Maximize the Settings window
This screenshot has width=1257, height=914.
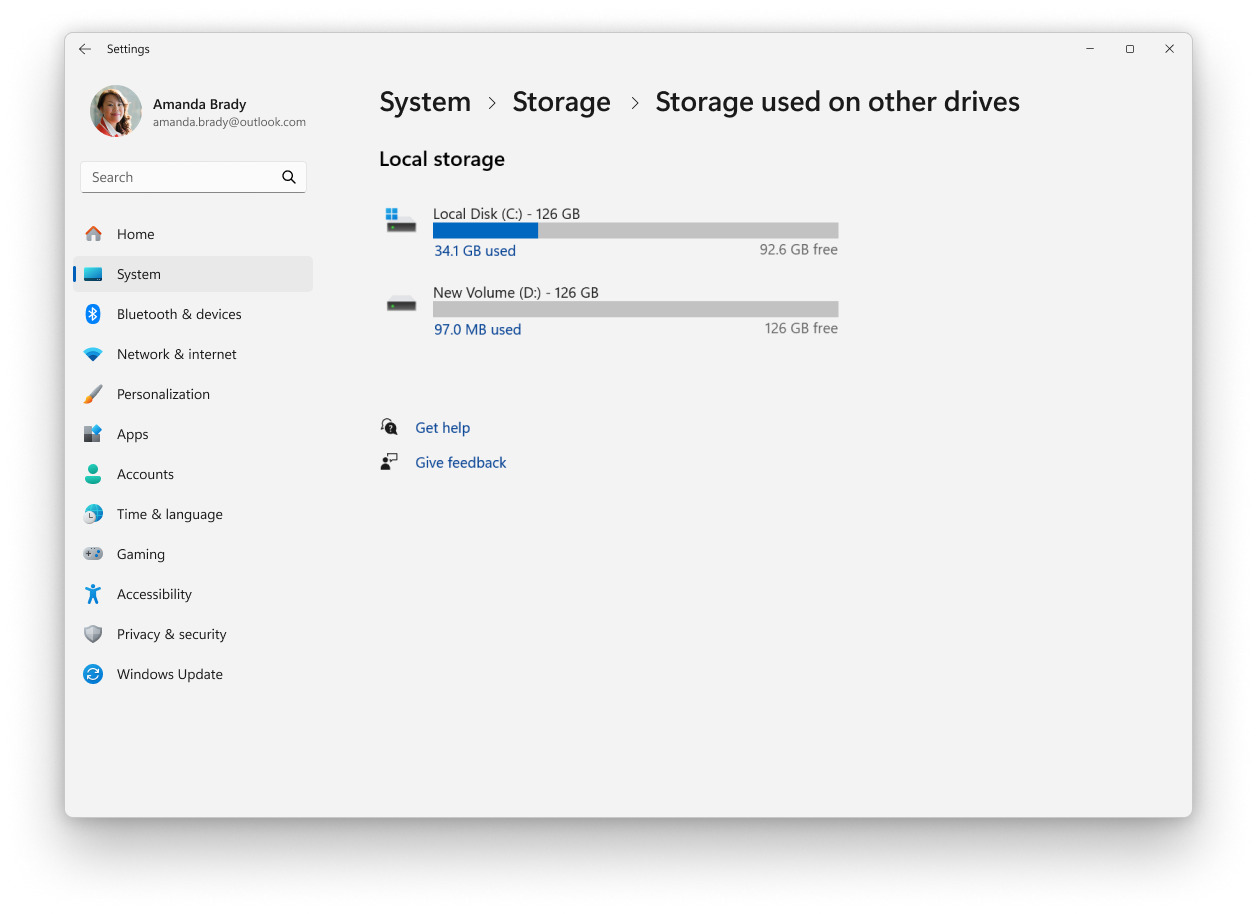coord(1130,49)
